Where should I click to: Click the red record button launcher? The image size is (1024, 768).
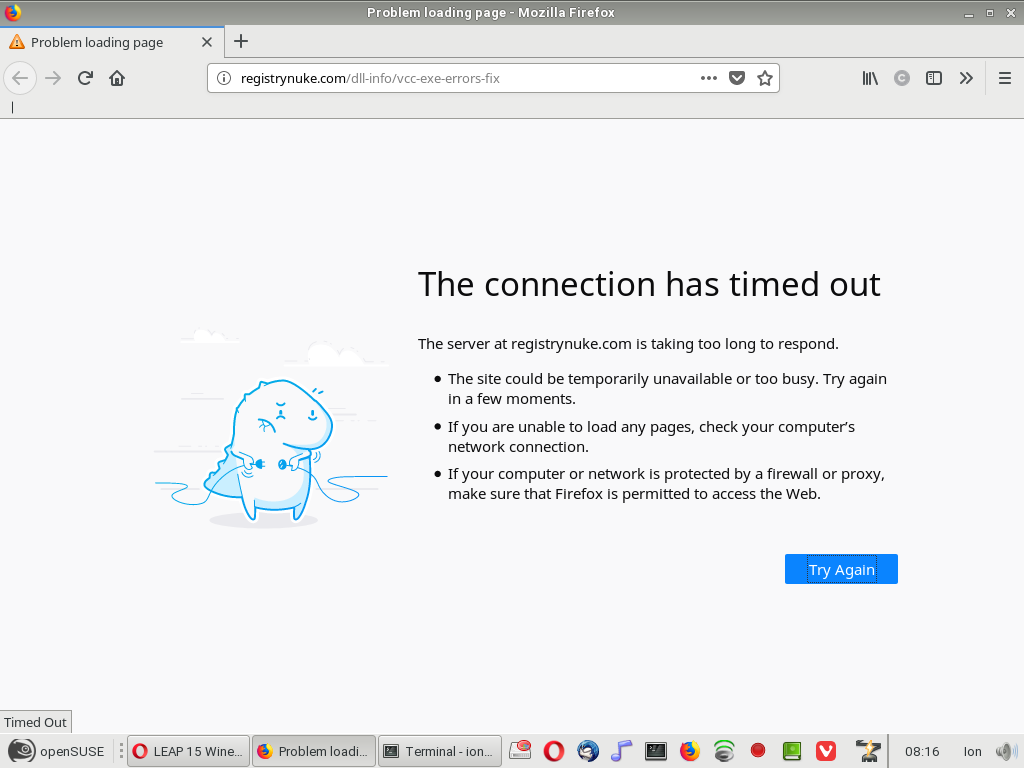coord(758,750)
